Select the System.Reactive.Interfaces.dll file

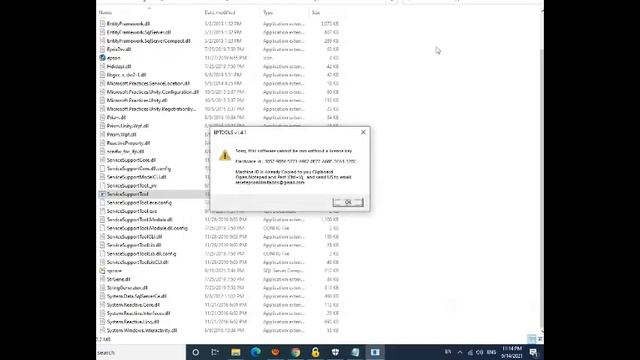[138, 313]
